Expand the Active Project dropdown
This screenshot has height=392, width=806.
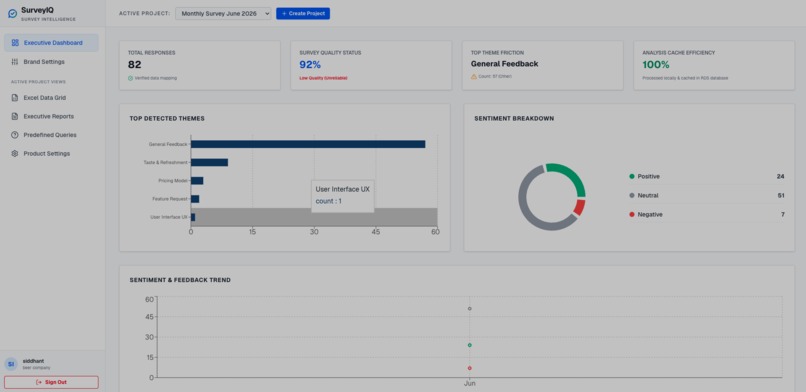[223, 13]
